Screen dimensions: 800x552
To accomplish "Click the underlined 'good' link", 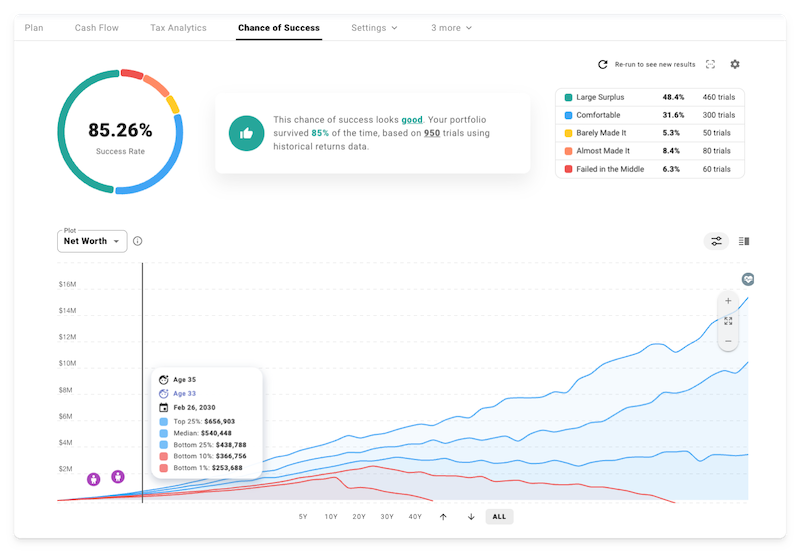I will click(412, 120).
